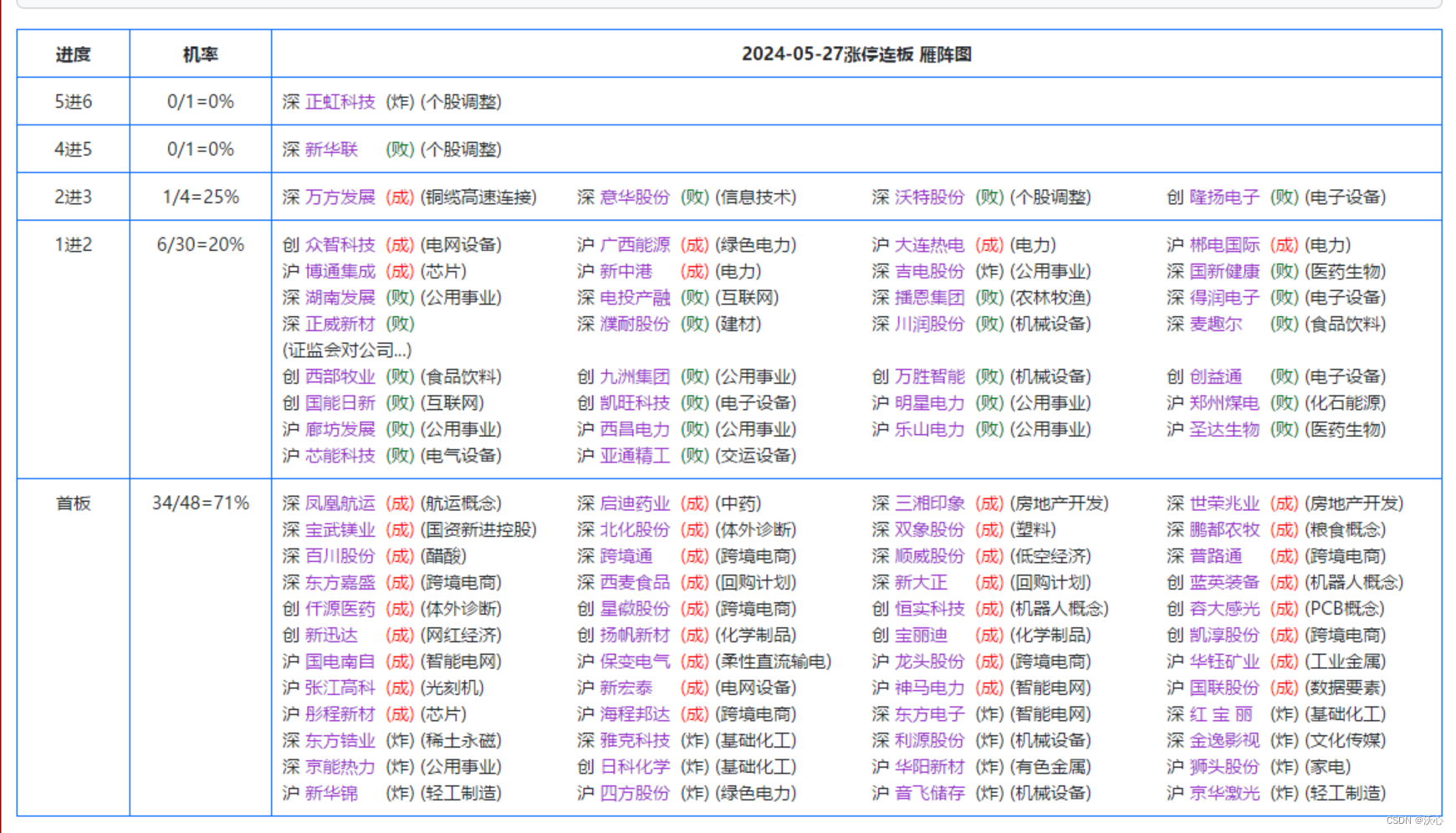The width and height of the screenshot is (1456, 833).
Task: Open the 大连热电 stock link
Action: (x=929, y=245)
